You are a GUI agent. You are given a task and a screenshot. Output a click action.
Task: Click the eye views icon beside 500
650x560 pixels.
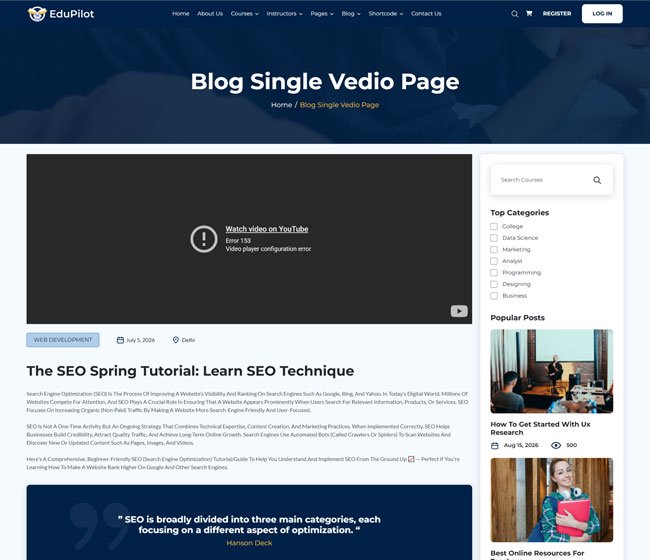click(x=556, y=445)
